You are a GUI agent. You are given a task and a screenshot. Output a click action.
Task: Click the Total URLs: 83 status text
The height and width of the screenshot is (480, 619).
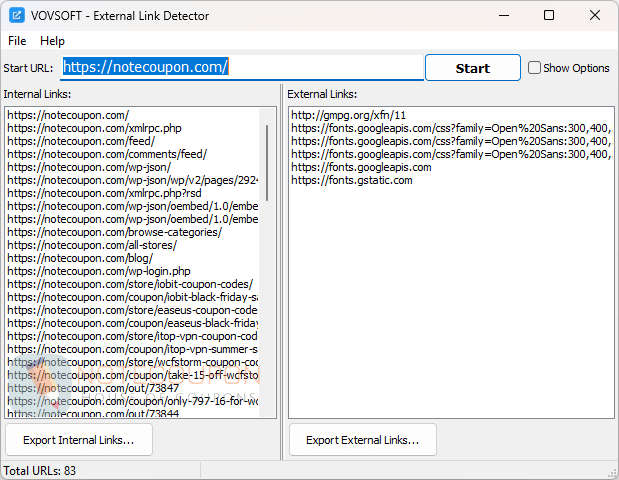click(39, 471)
